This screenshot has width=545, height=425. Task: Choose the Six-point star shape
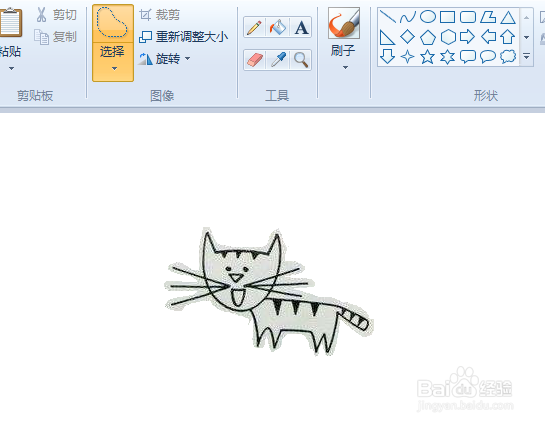(x=447, y=57)
